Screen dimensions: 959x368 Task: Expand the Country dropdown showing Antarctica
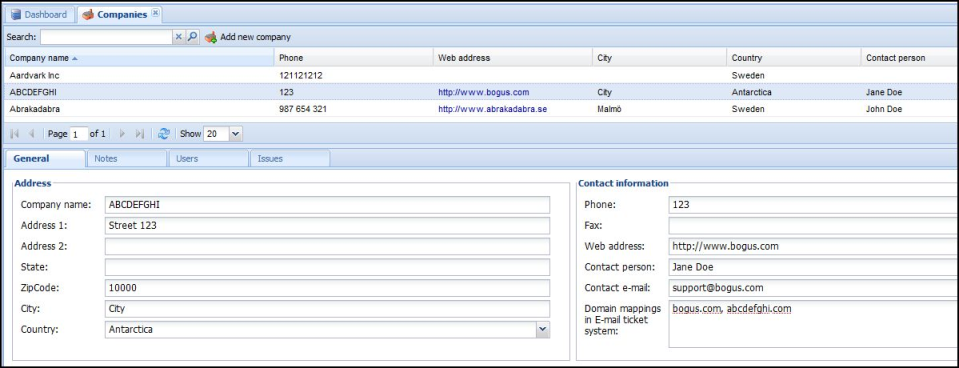pyautogui.click(x=542, y=329)
